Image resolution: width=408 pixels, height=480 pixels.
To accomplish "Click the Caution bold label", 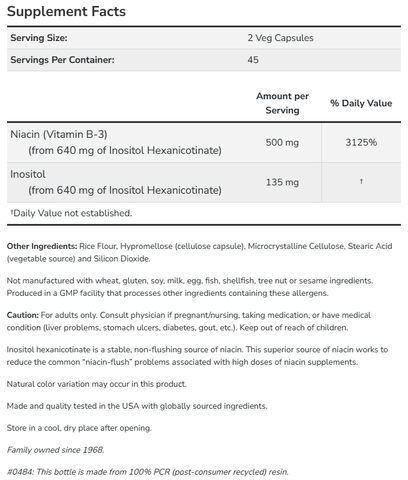I will (x=23, y=315).
